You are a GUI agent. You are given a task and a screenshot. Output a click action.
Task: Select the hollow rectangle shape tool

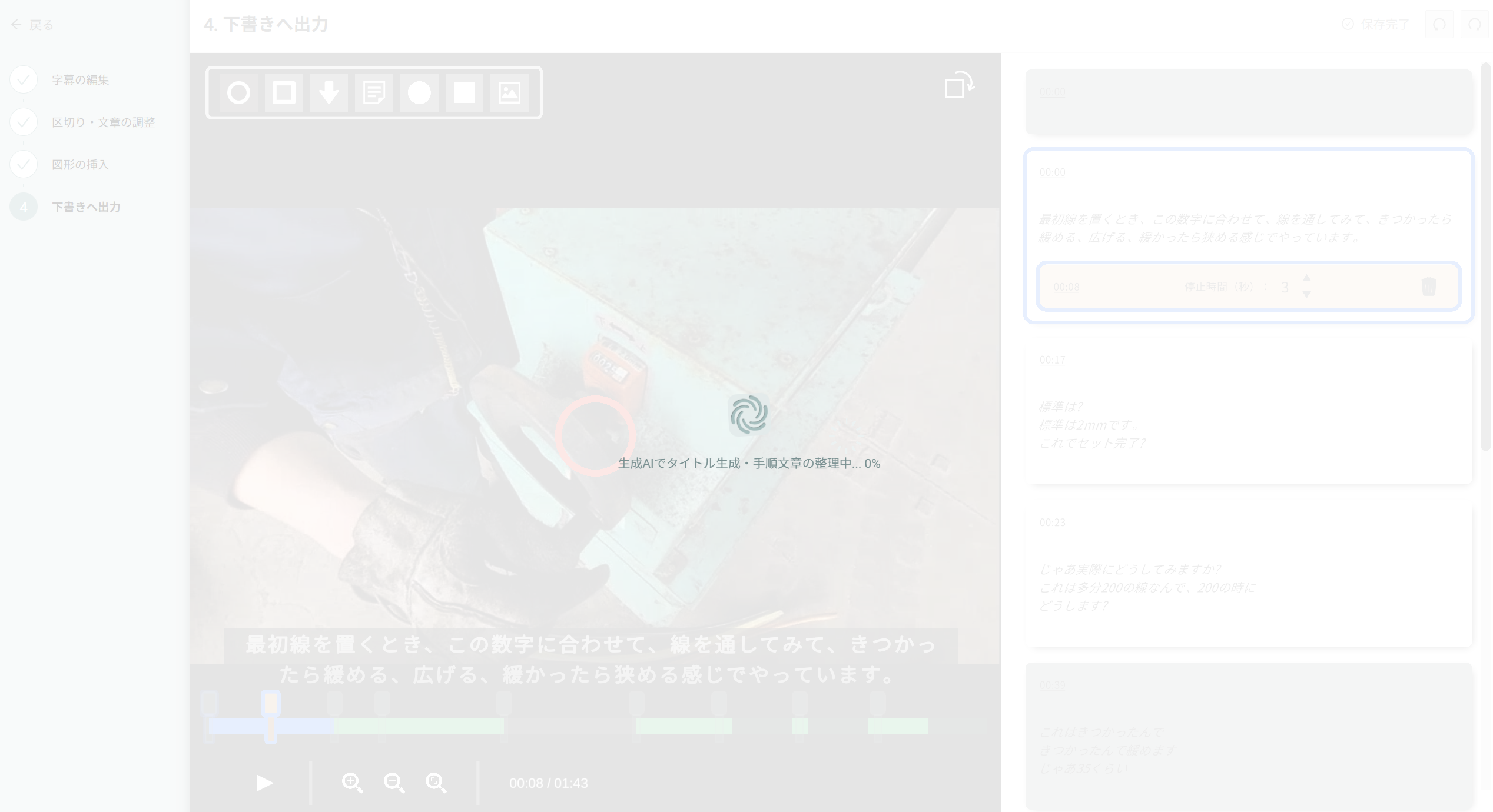[x=284, y=93]
